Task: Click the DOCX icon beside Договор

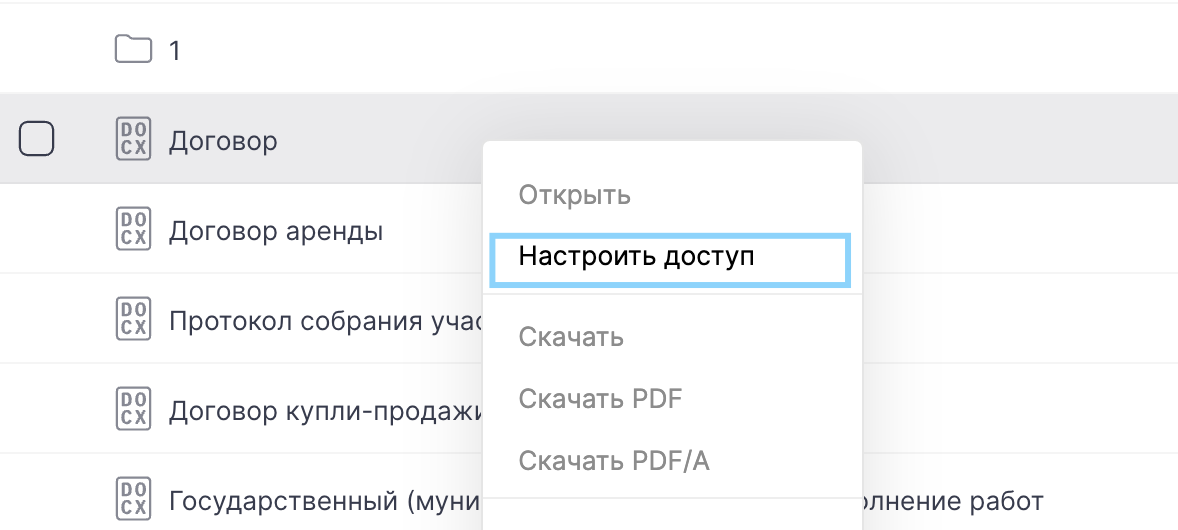Action: [133, 139]
